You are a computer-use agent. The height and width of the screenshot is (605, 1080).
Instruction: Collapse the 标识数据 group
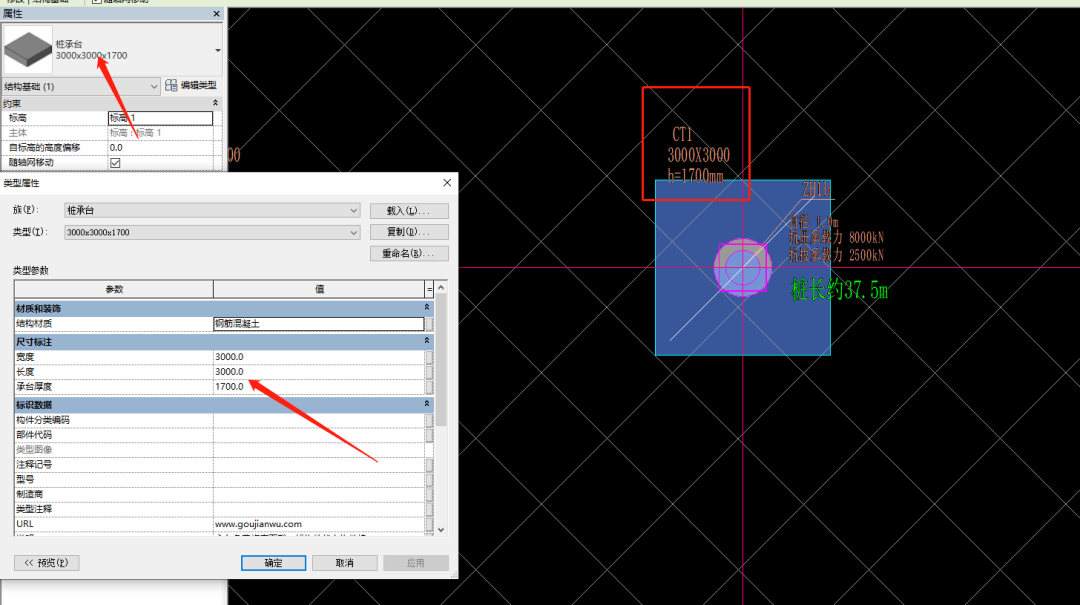pyautogui.click(x=427, y=404)
